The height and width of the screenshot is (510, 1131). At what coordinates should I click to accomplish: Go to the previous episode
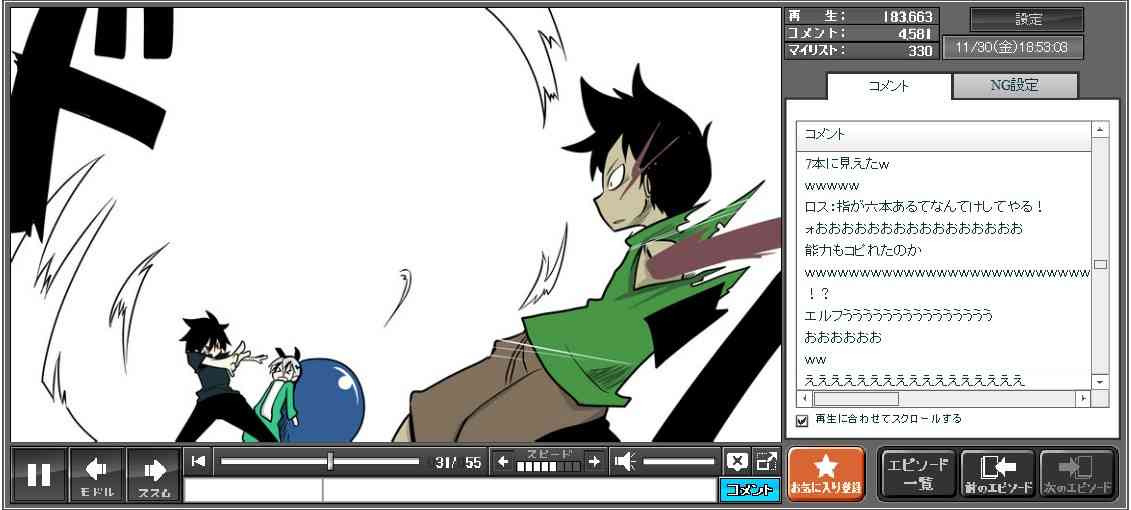point(997,474)
